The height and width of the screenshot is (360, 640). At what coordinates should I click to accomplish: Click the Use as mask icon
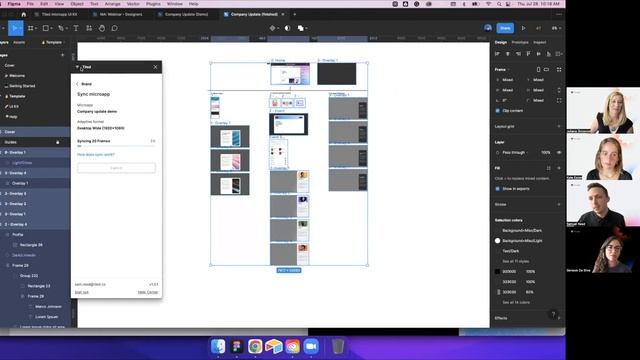click(287, 28)
